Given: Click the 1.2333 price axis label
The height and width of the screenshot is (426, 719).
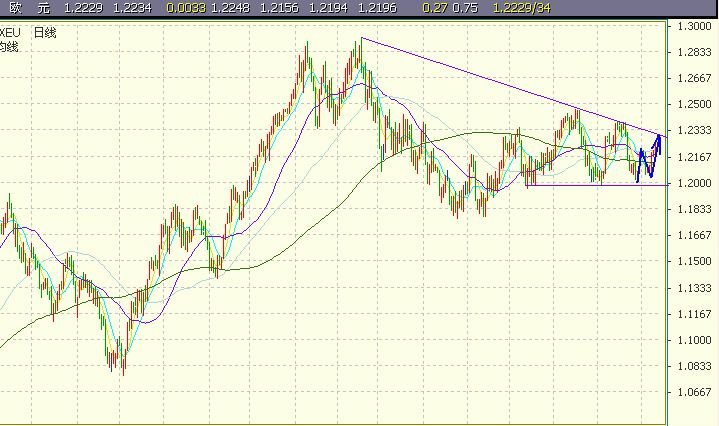Looking at the screenshot, I should 694,131.
